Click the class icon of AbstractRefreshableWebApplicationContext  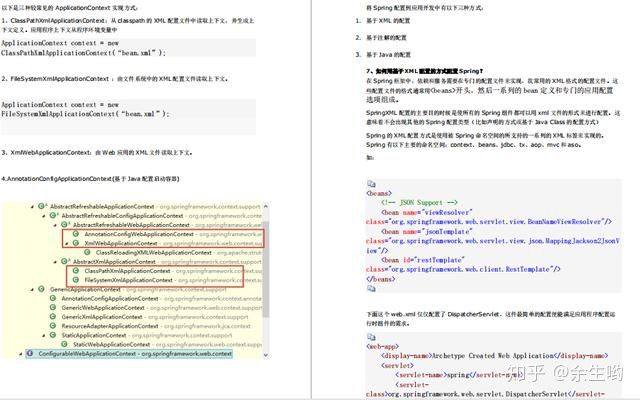pos(64,224)
